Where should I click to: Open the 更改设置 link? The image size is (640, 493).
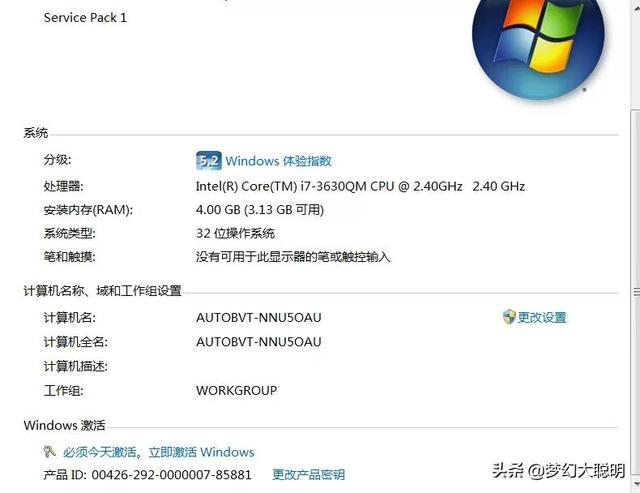tap(542, 317)
